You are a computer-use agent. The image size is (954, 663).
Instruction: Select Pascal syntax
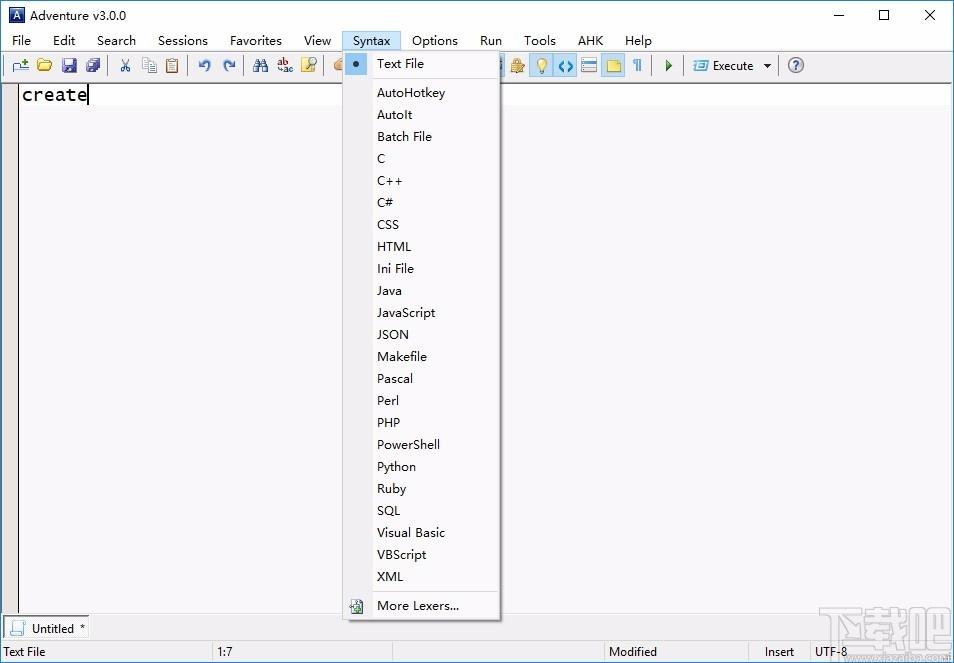point(422,378)
